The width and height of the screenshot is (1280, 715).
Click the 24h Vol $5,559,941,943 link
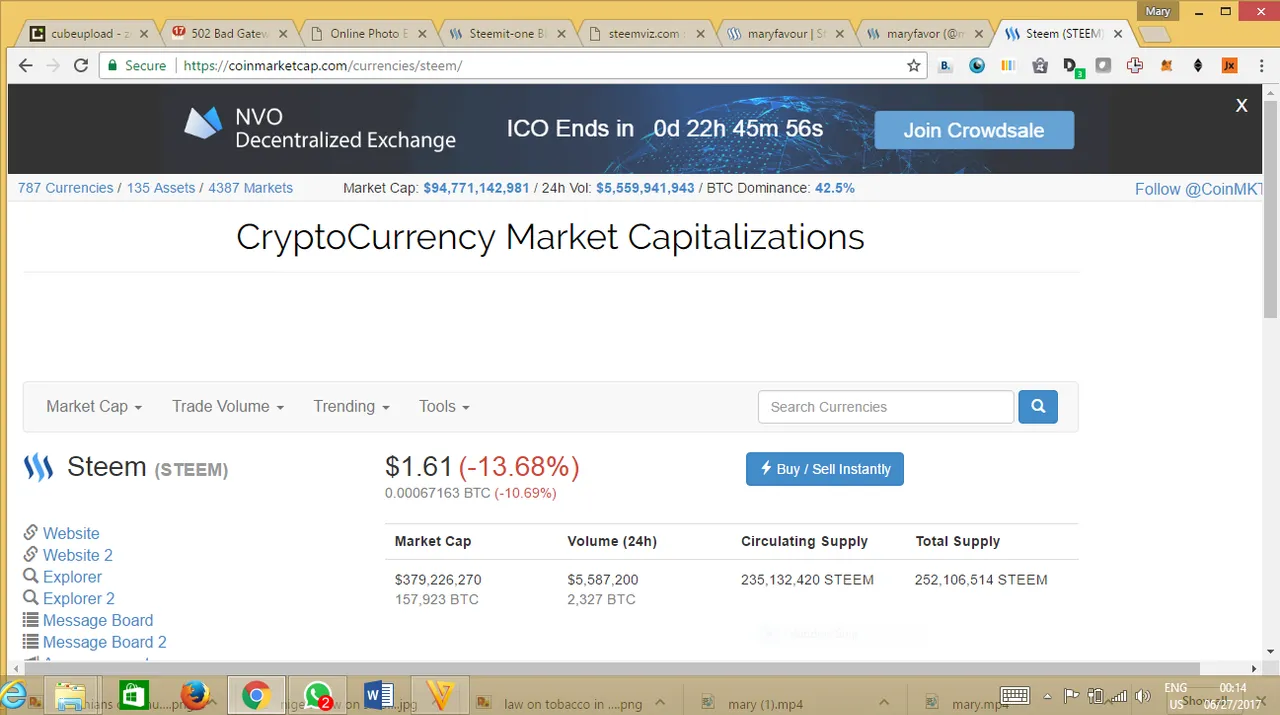coord(645,188)
